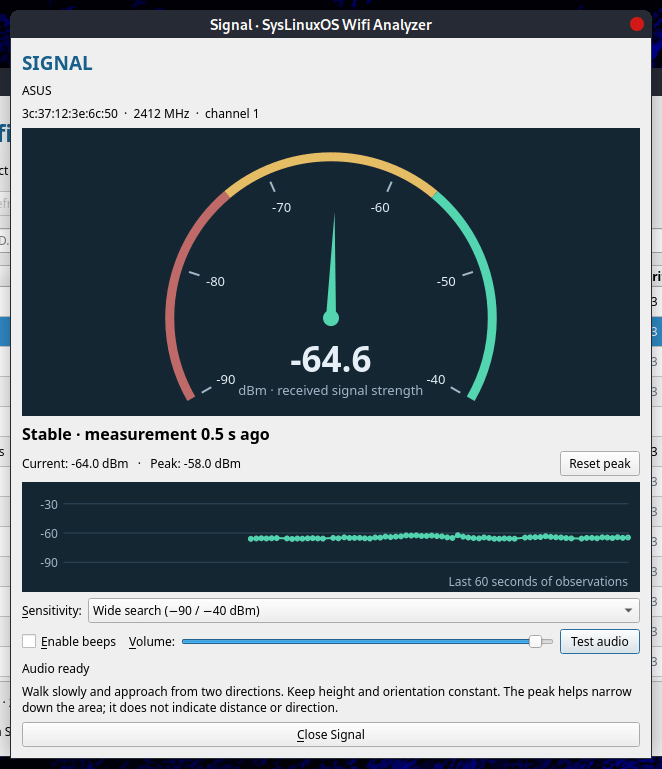662x769 pixels.
Task: Click the Volume label
Action: pyautogui.click(x=152, y=641)
